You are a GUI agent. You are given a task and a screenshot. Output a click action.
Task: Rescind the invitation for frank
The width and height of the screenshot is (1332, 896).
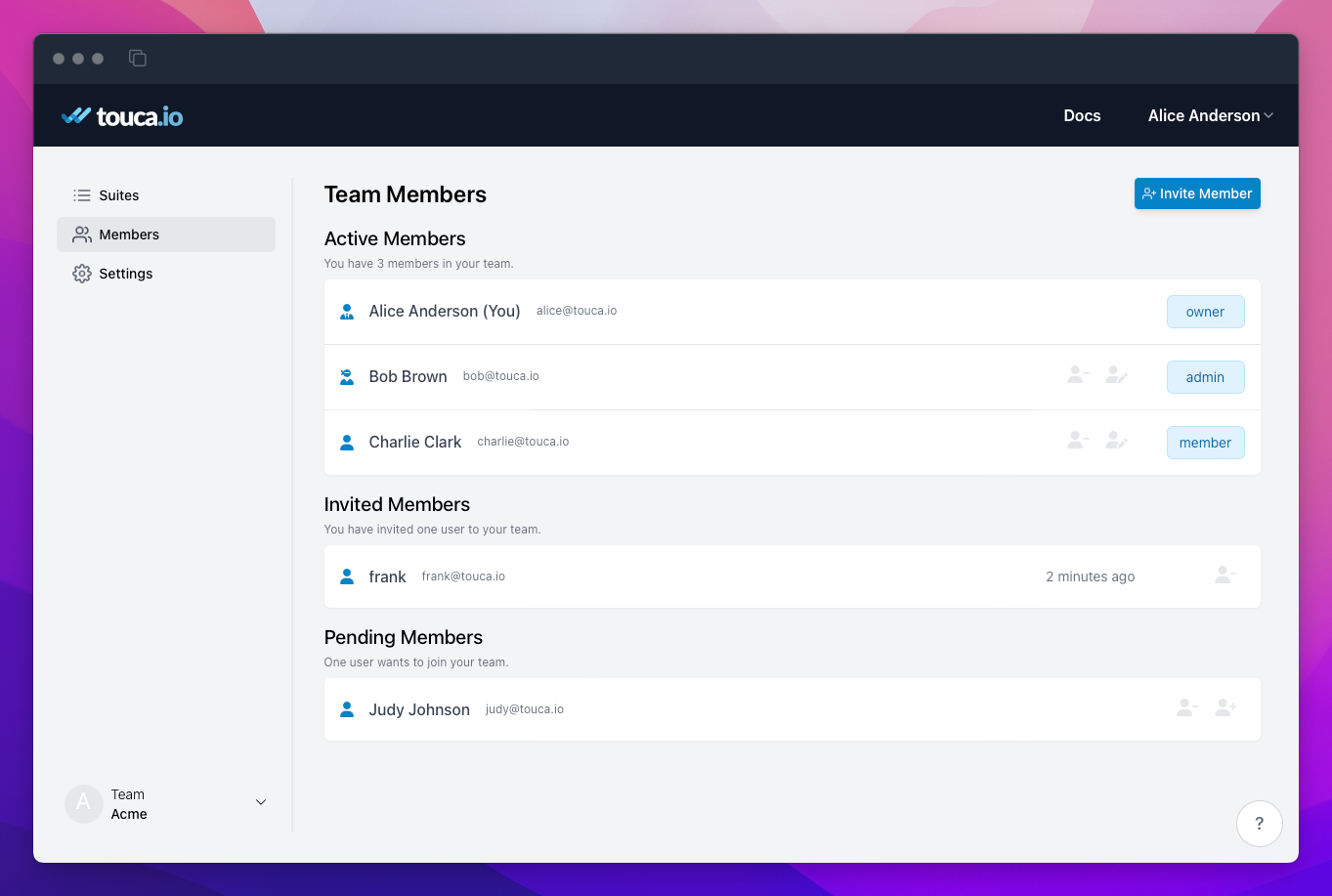pos(1225,576)
